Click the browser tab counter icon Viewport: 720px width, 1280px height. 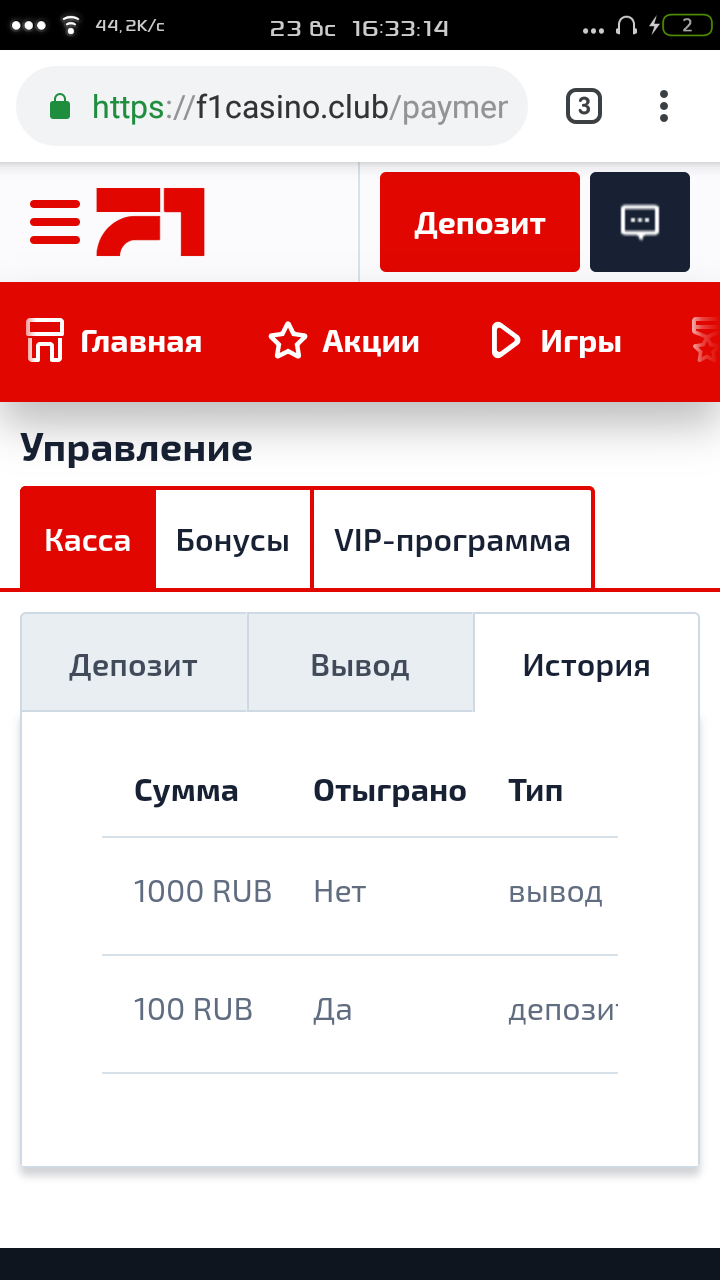point(584,106)
